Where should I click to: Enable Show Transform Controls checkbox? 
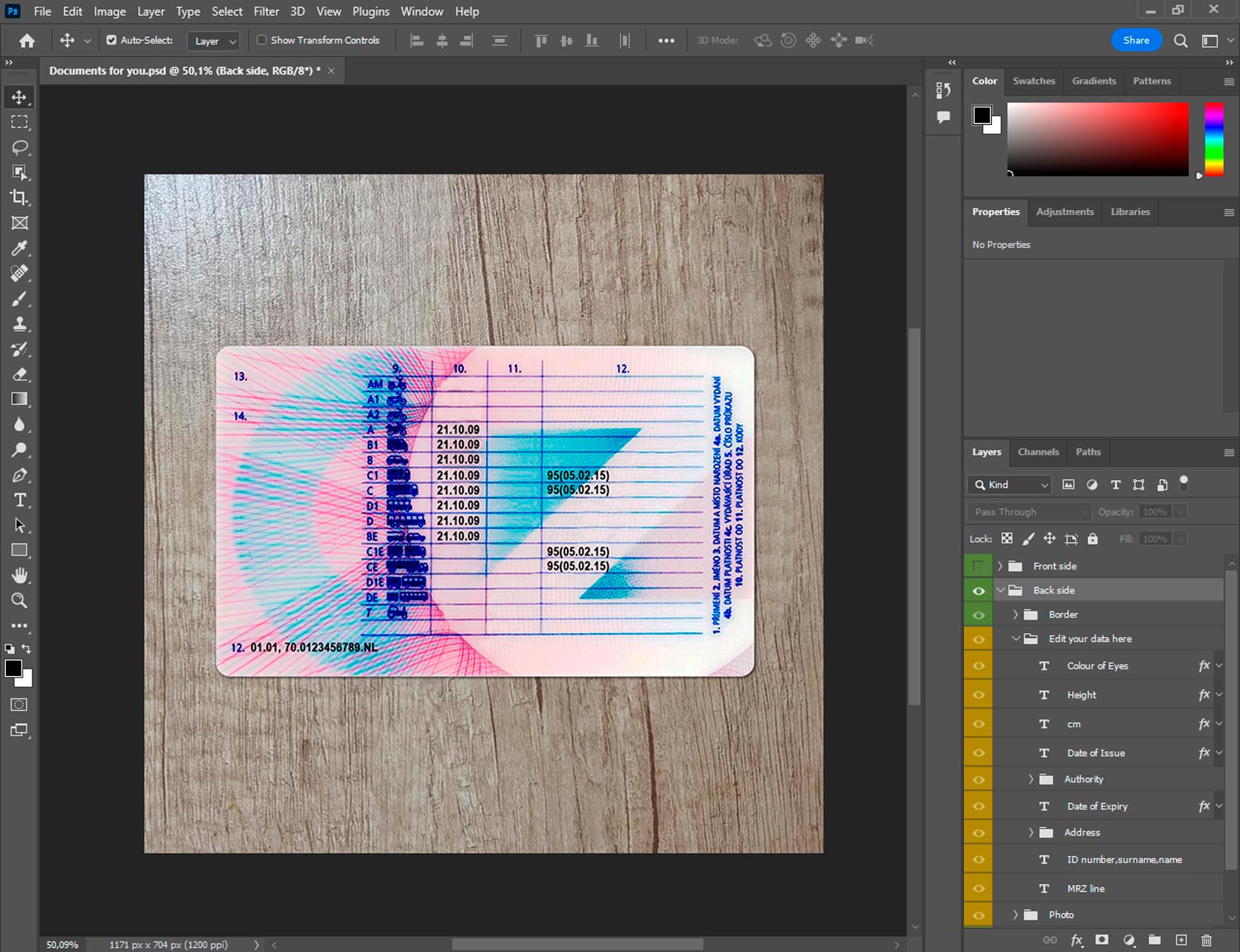point(261,40)
